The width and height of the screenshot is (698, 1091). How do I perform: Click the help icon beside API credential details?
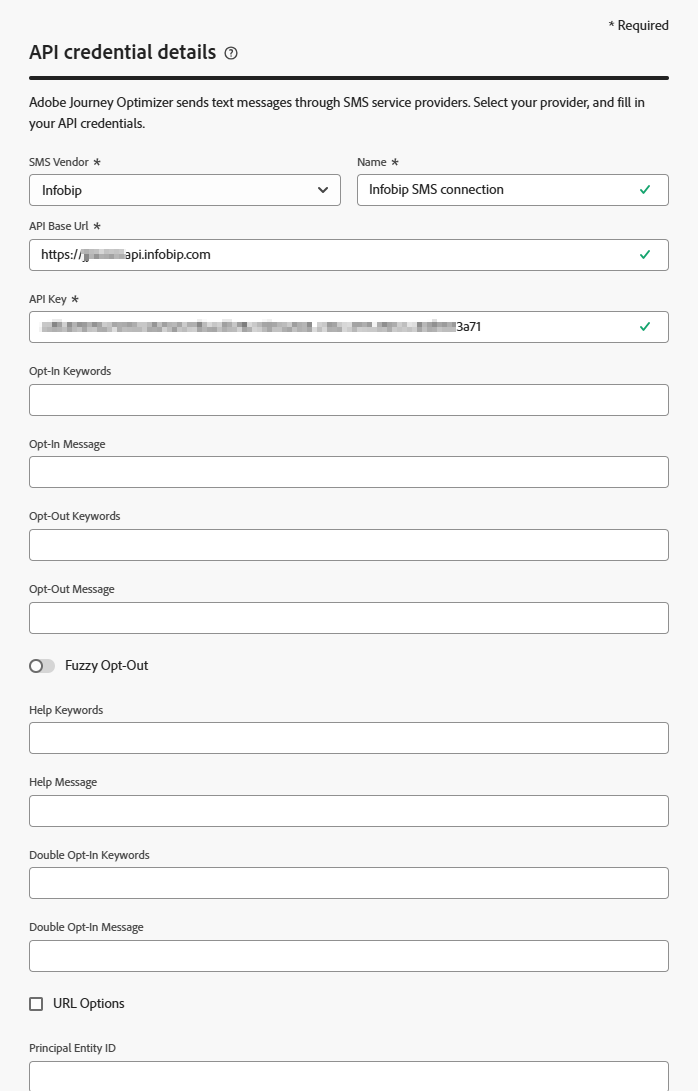click(x=231, y=54)
